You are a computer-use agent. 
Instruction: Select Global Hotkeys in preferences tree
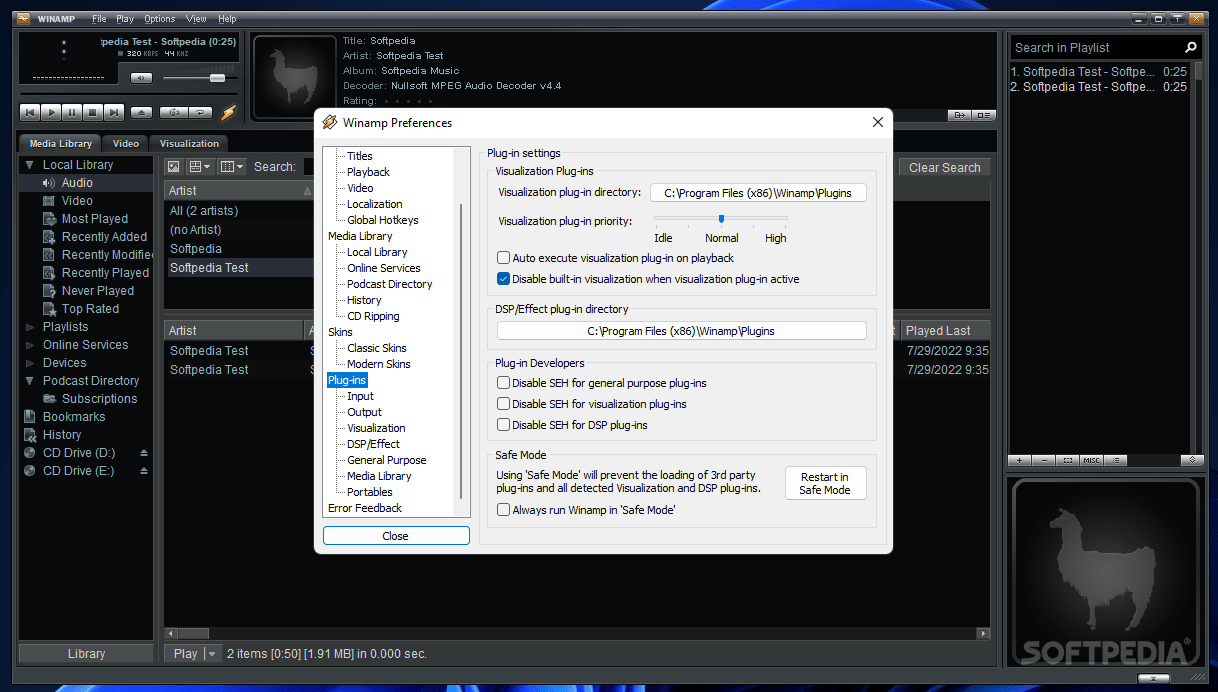[383, 220]
